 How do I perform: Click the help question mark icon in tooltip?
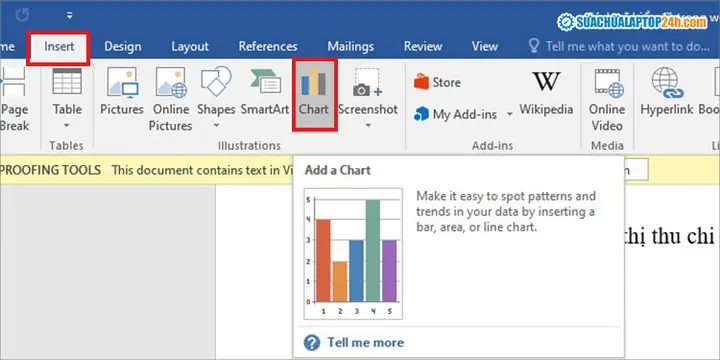tap(312, 343)
